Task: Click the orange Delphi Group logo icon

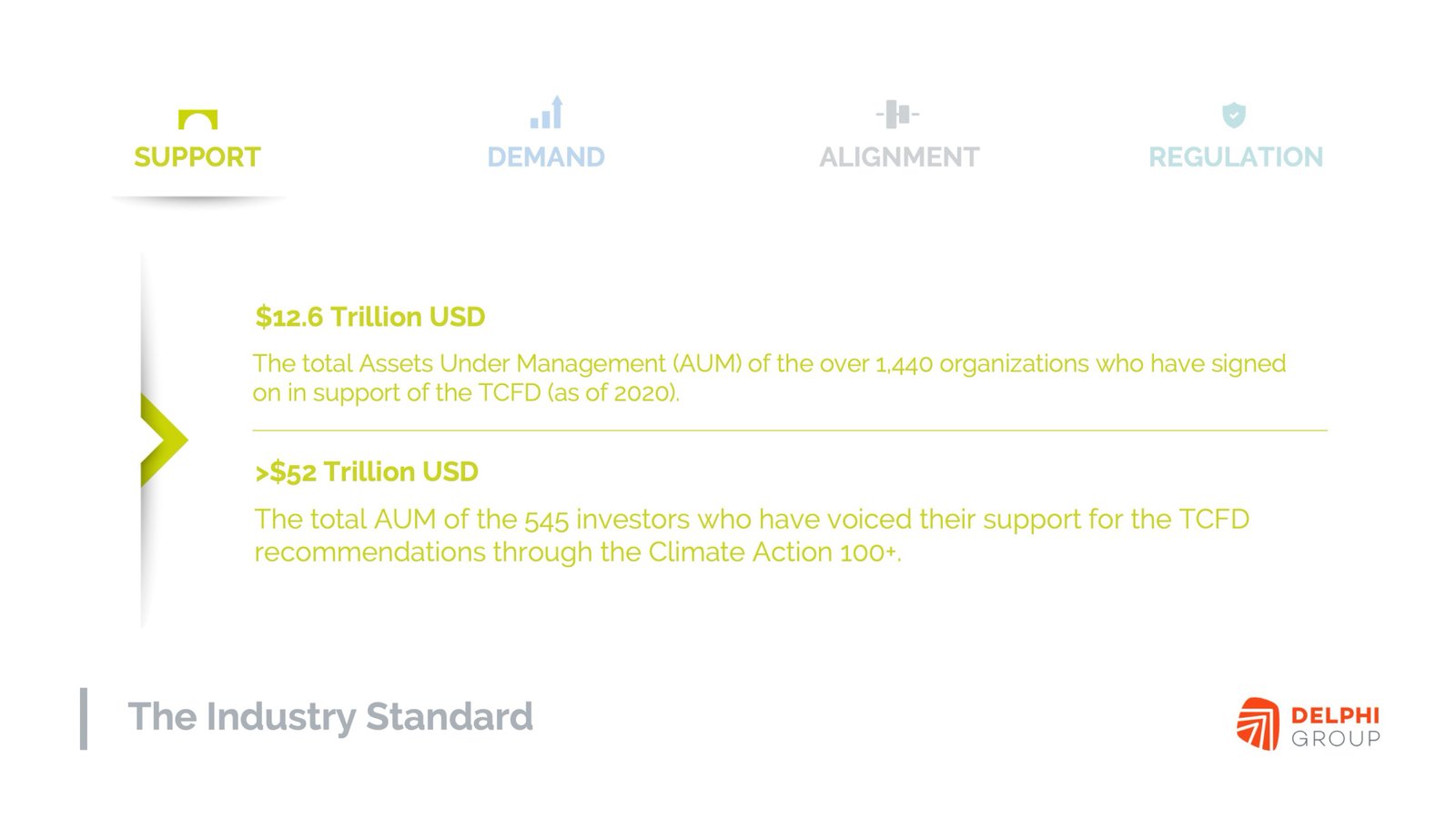Action: [x=1258, y=724]
